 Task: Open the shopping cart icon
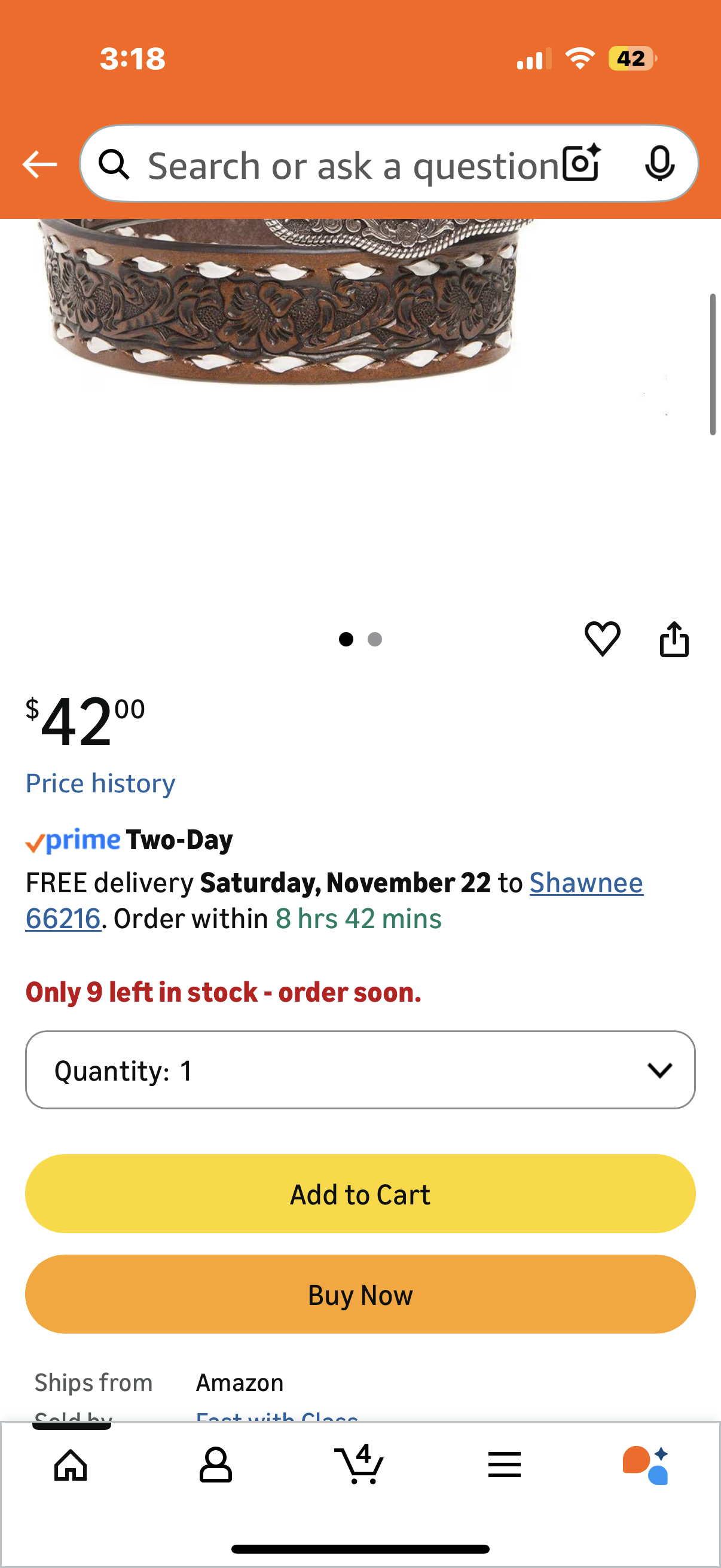click(x=359, y=1465)
